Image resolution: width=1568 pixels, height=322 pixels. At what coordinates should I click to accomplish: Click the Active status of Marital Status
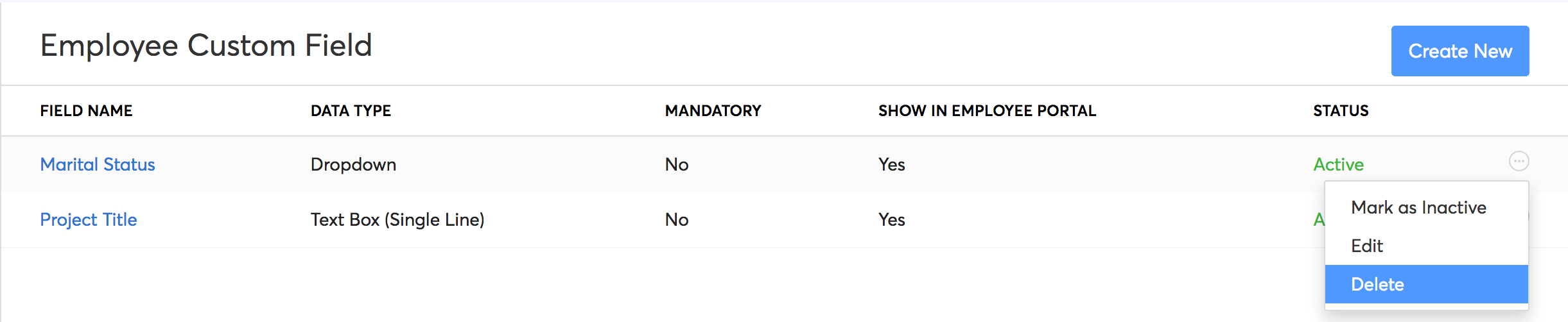1338,165
